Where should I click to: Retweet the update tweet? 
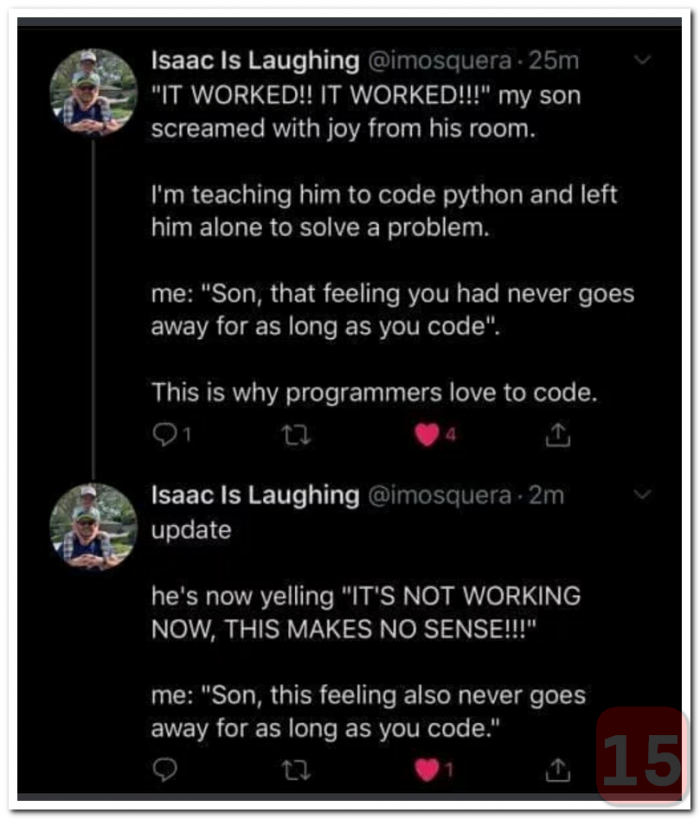click(x=295, y=769)
